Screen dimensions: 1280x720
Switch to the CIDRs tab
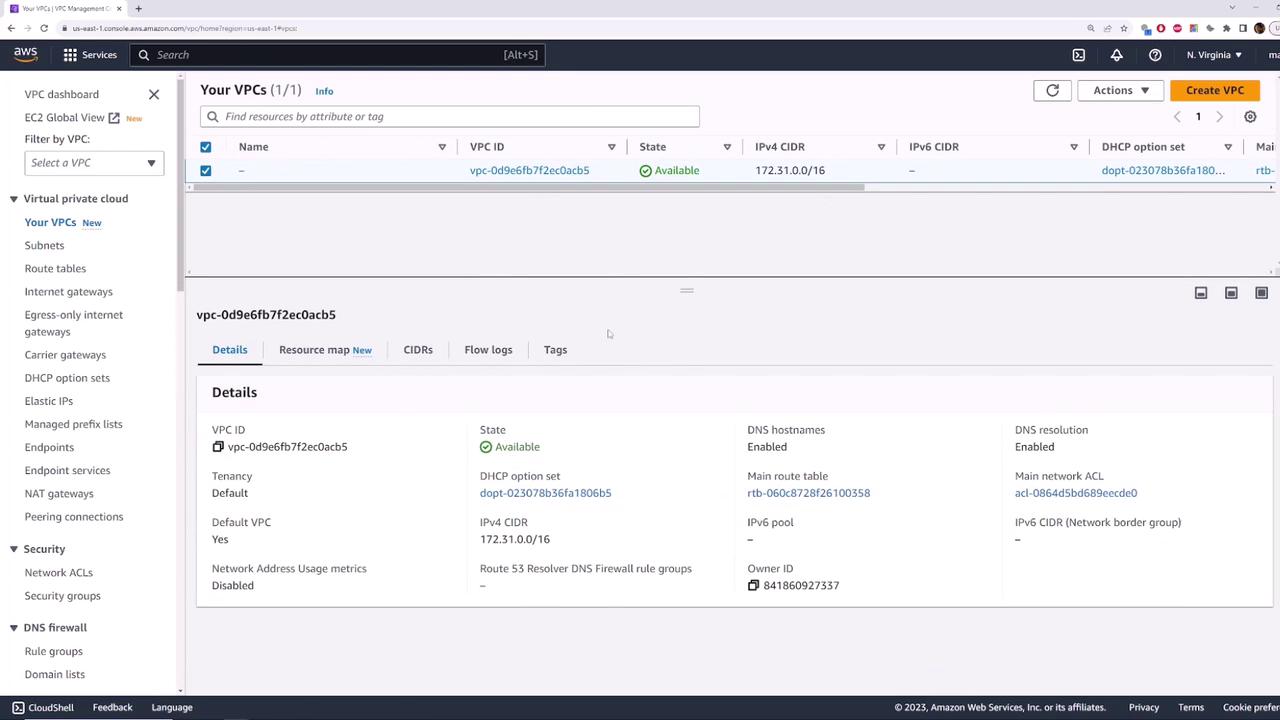418,350
